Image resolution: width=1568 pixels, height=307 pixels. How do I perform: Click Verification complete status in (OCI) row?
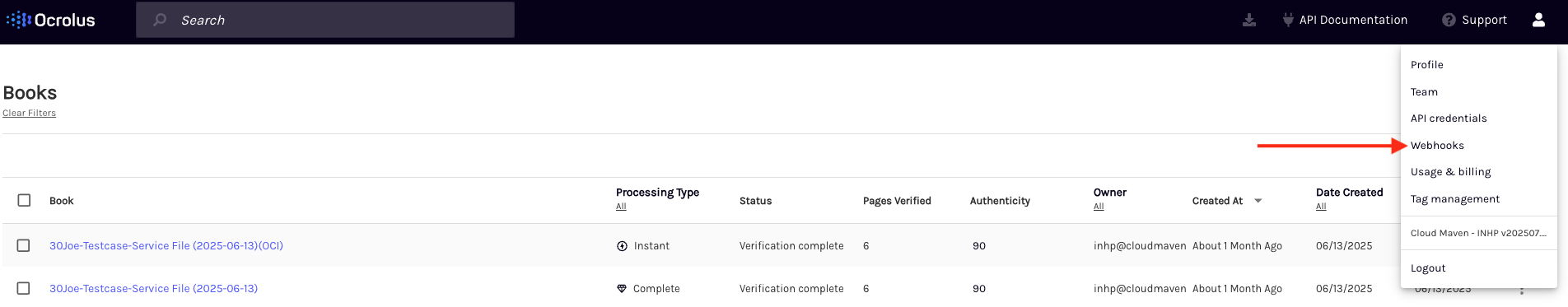click(x=791, y=246)
